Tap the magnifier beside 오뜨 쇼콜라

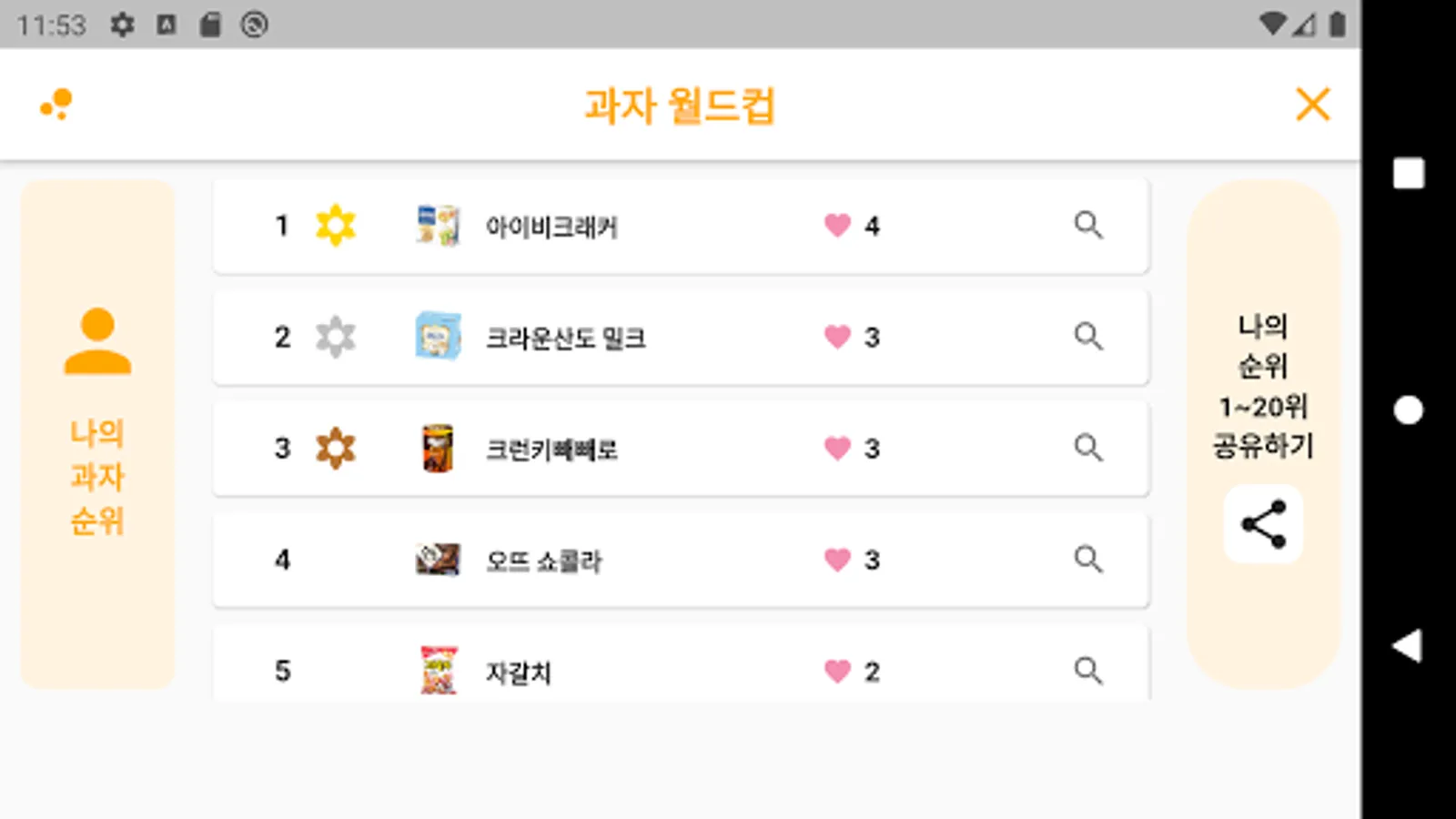tap(1087, 559)
